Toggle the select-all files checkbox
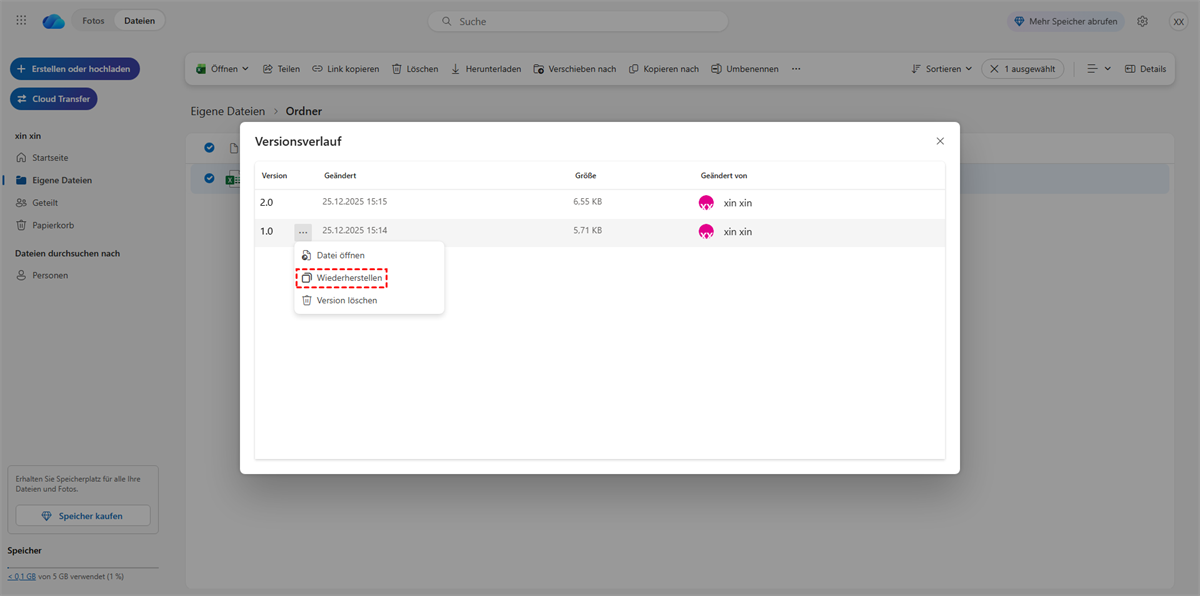Viewport: 1200px width, 596px height. click(x=210, y=148)
